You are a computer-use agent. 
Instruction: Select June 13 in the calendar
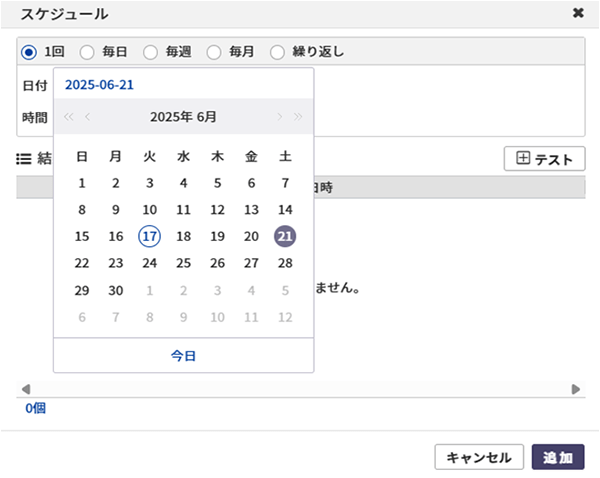point(251,210)
